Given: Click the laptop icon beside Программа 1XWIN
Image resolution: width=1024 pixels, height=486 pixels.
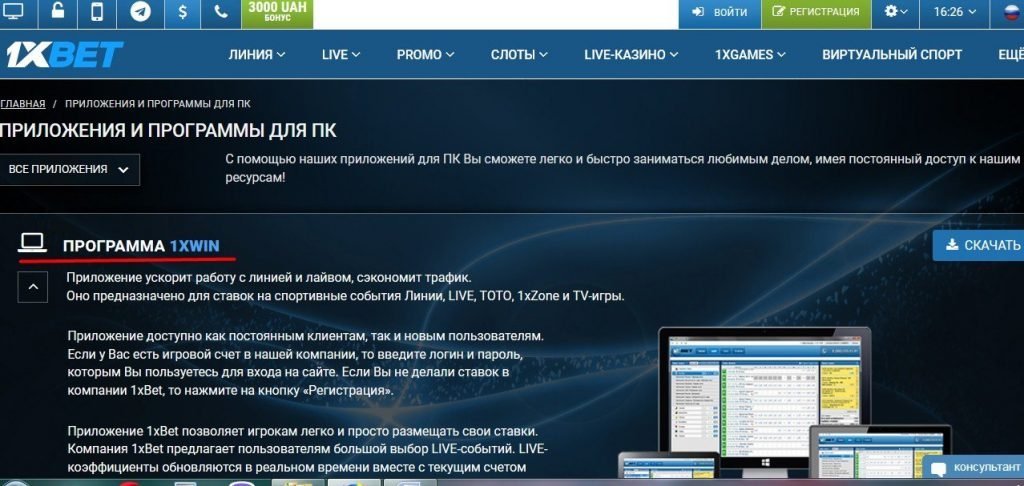Looking at the screenshot, I should coord(33,244).
